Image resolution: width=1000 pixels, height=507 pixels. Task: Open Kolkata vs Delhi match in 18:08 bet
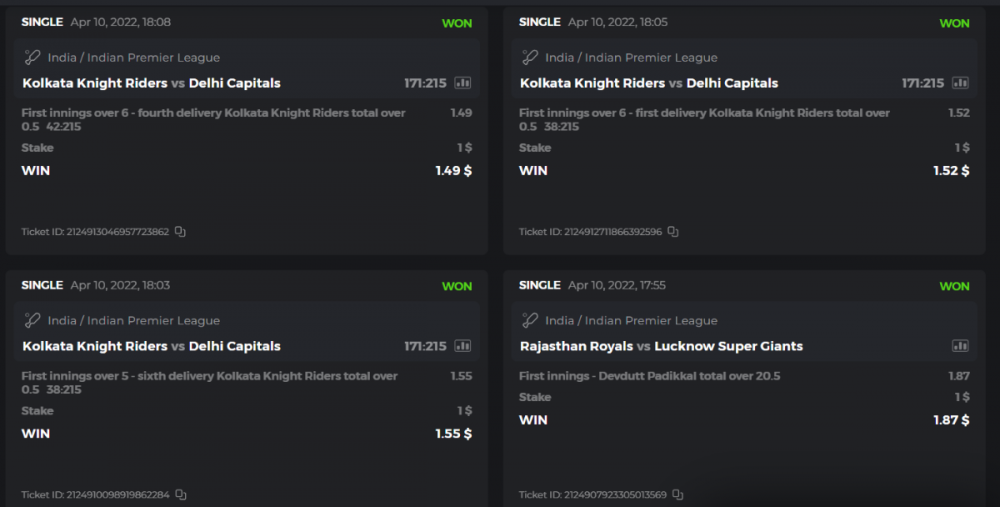[x=151, y=83]
